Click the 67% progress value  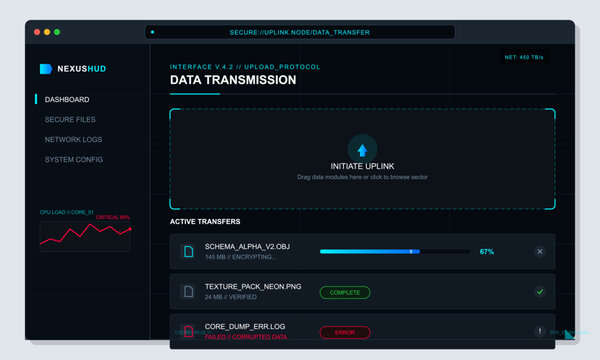[x=487, y=252]
